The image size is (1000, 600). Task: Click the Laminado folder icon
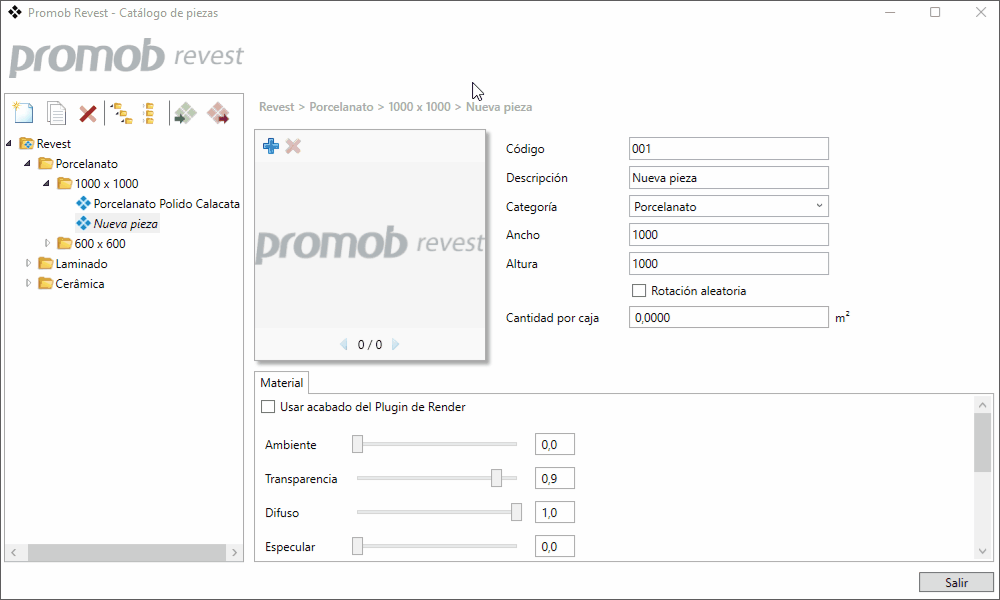click(45, 263)
